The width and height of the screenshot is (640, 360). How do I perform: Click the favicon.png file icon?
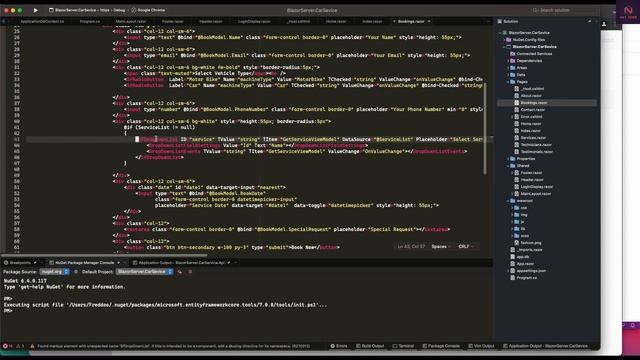coord(517,242)
